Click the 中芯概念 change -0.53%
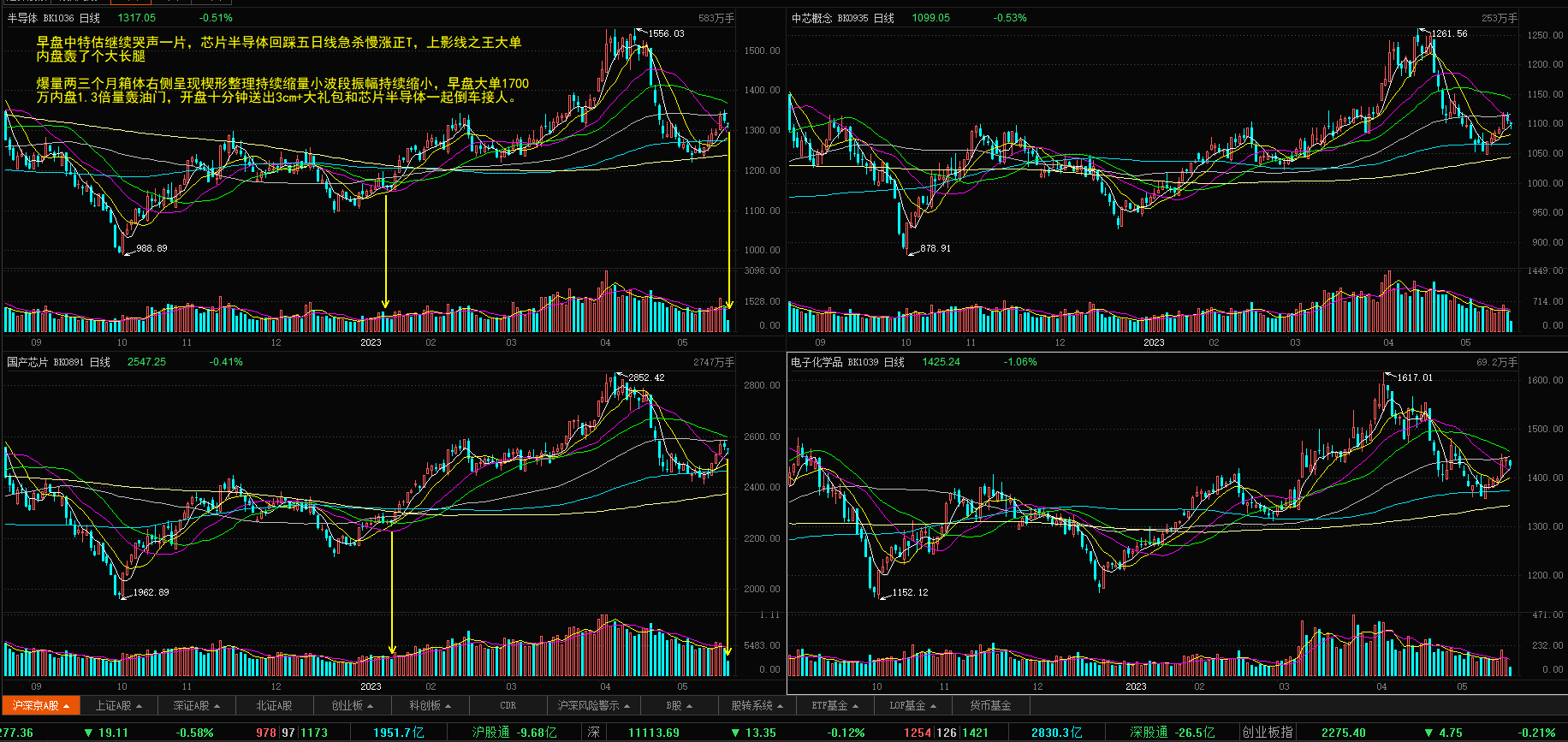 (x=1010, y=18)
